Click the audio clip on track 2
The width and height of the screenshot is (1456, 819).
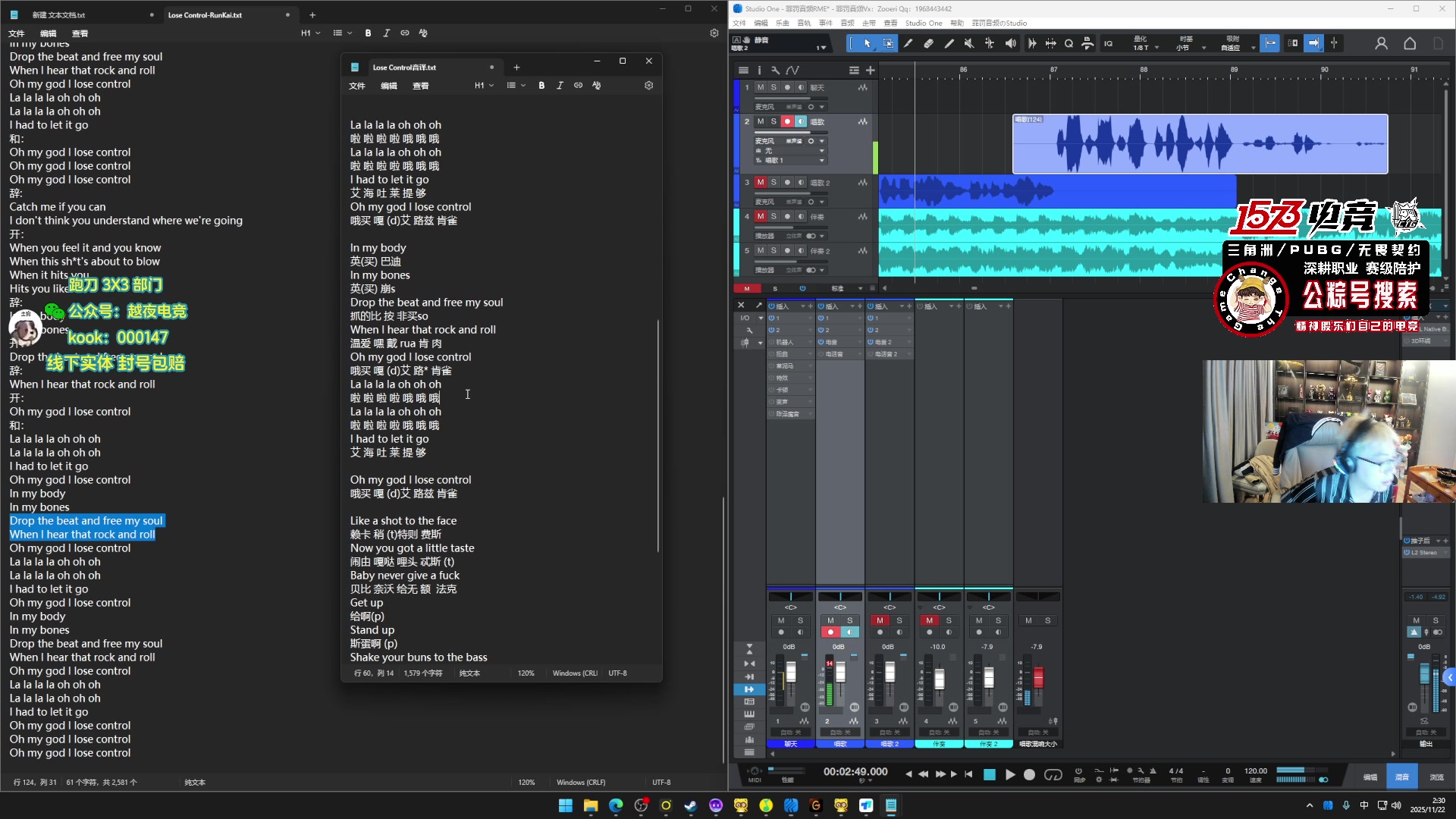pyautogui.click(x=1200, y=144)
